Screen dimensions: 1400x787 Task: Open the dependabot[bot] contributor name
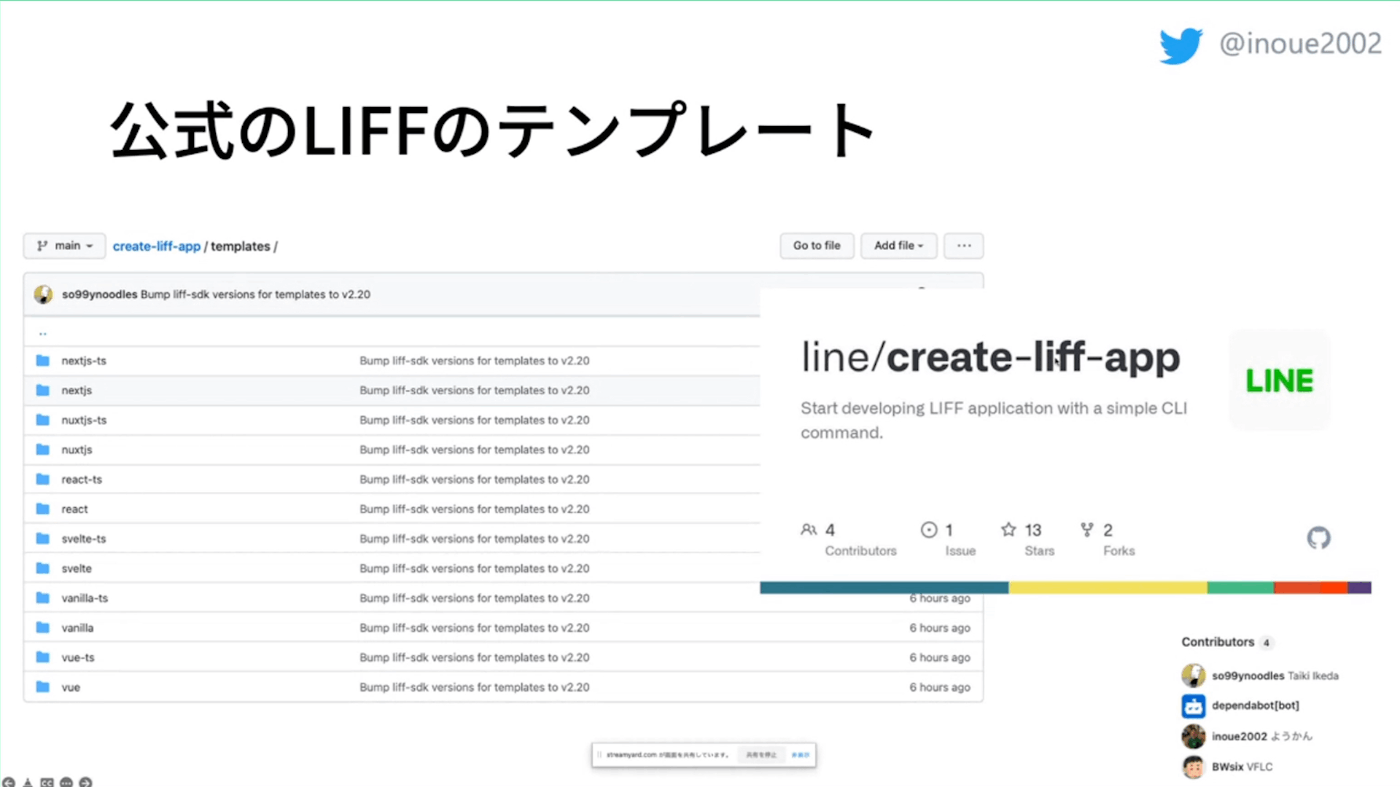tap(1256, 706)
